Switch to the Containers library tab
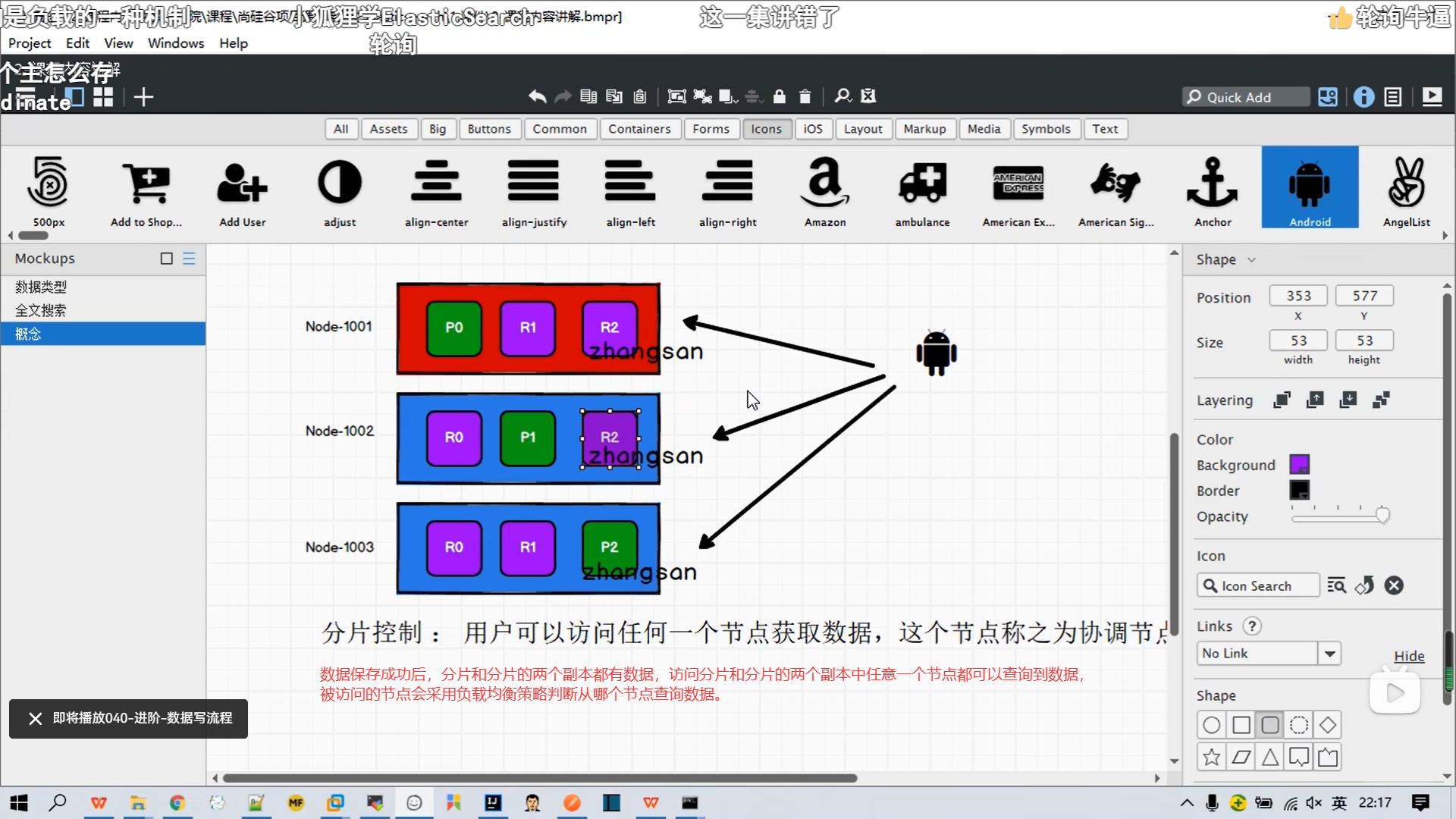The image size is (1456, 819). pos(639,129)
